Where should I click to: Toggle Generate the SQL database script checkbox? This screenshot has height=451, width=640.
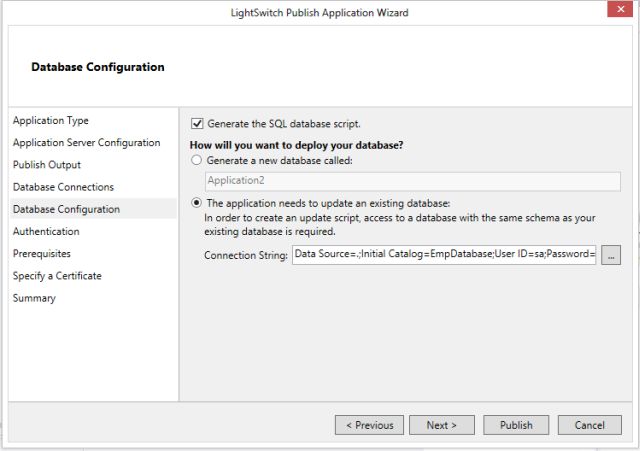197,124
